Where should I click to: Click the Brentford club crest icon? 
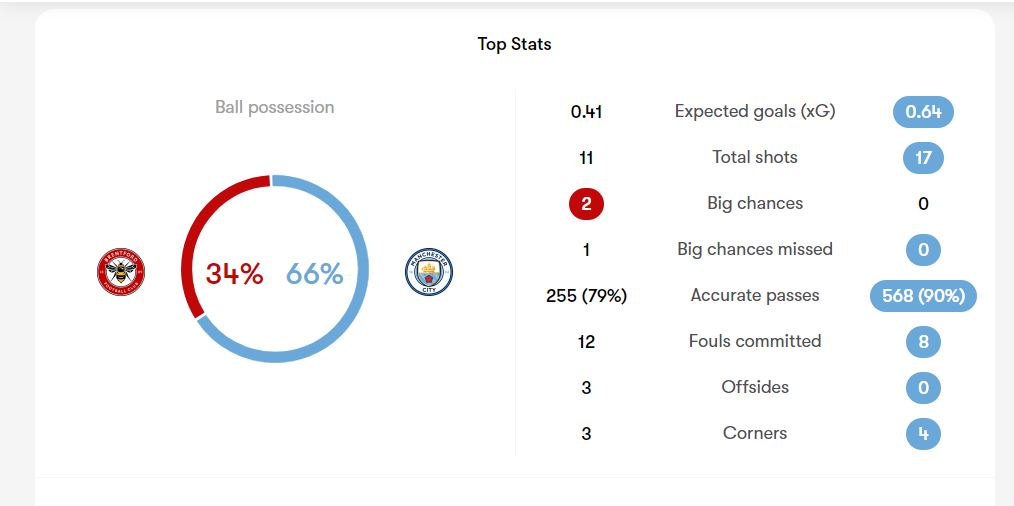pos(121,272)
